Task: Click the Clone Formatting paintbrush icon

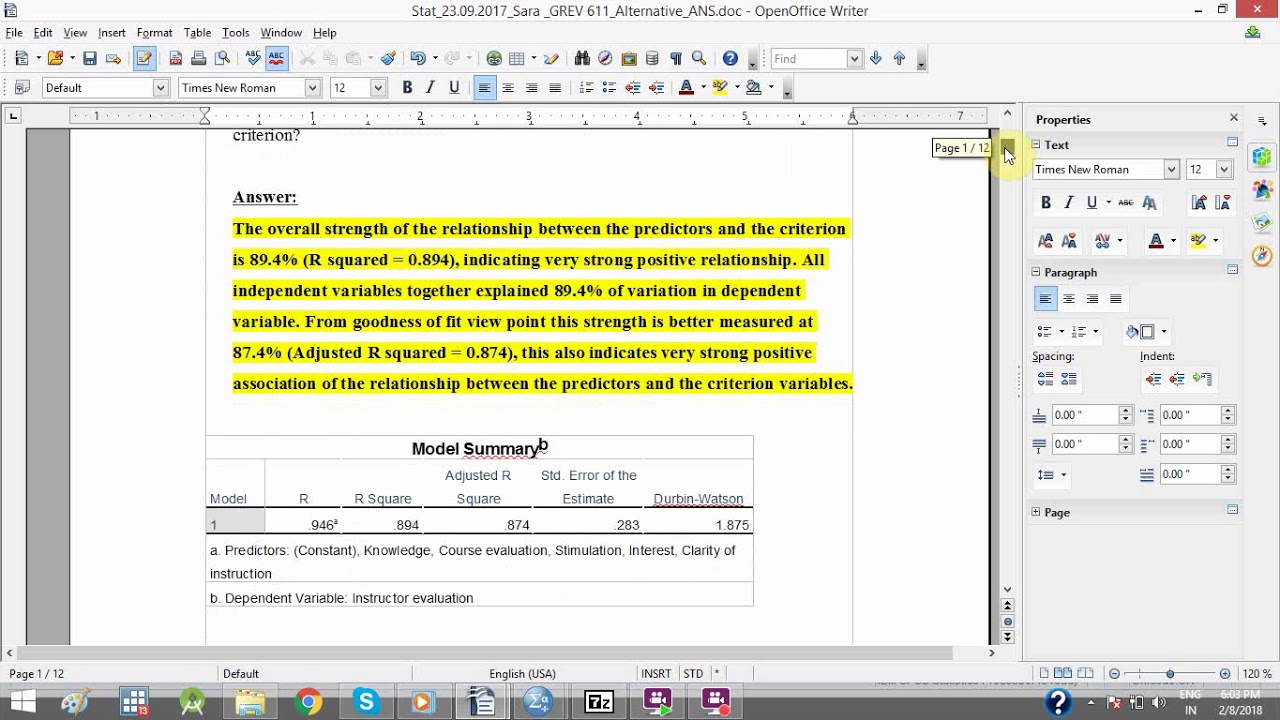Action: (388, 59)
